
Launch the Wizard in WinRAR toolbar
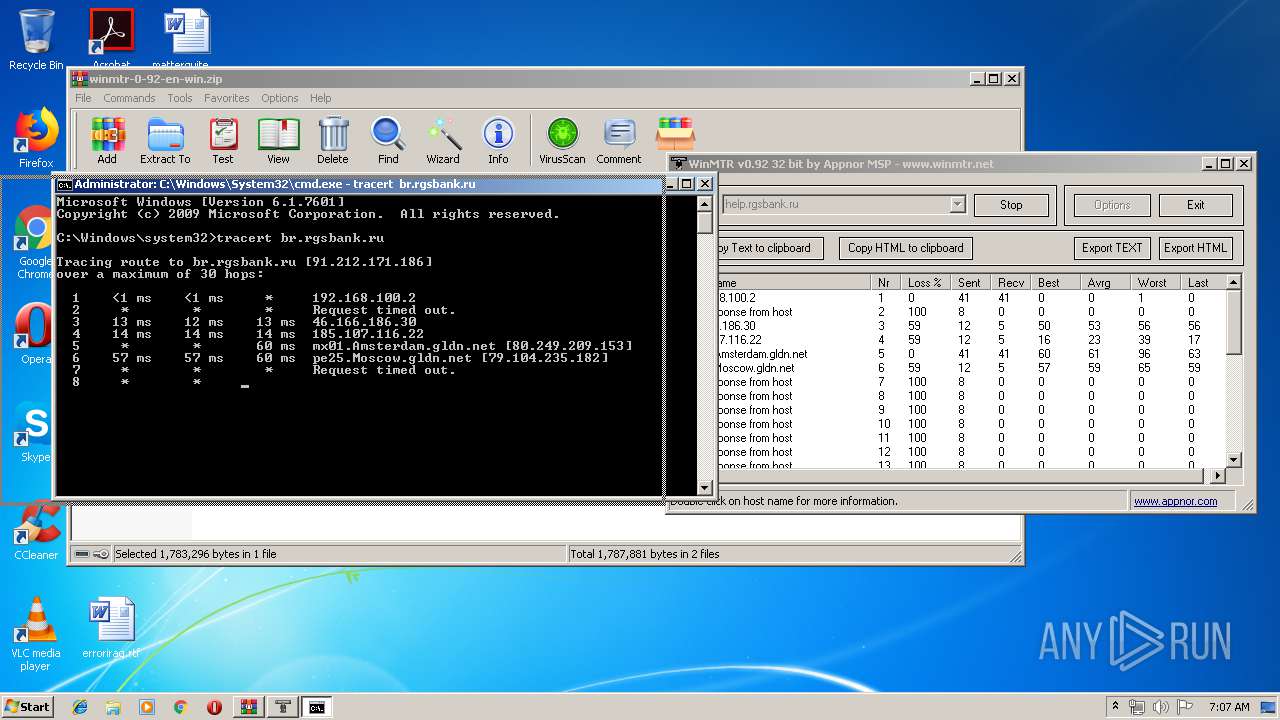[443, 141]
